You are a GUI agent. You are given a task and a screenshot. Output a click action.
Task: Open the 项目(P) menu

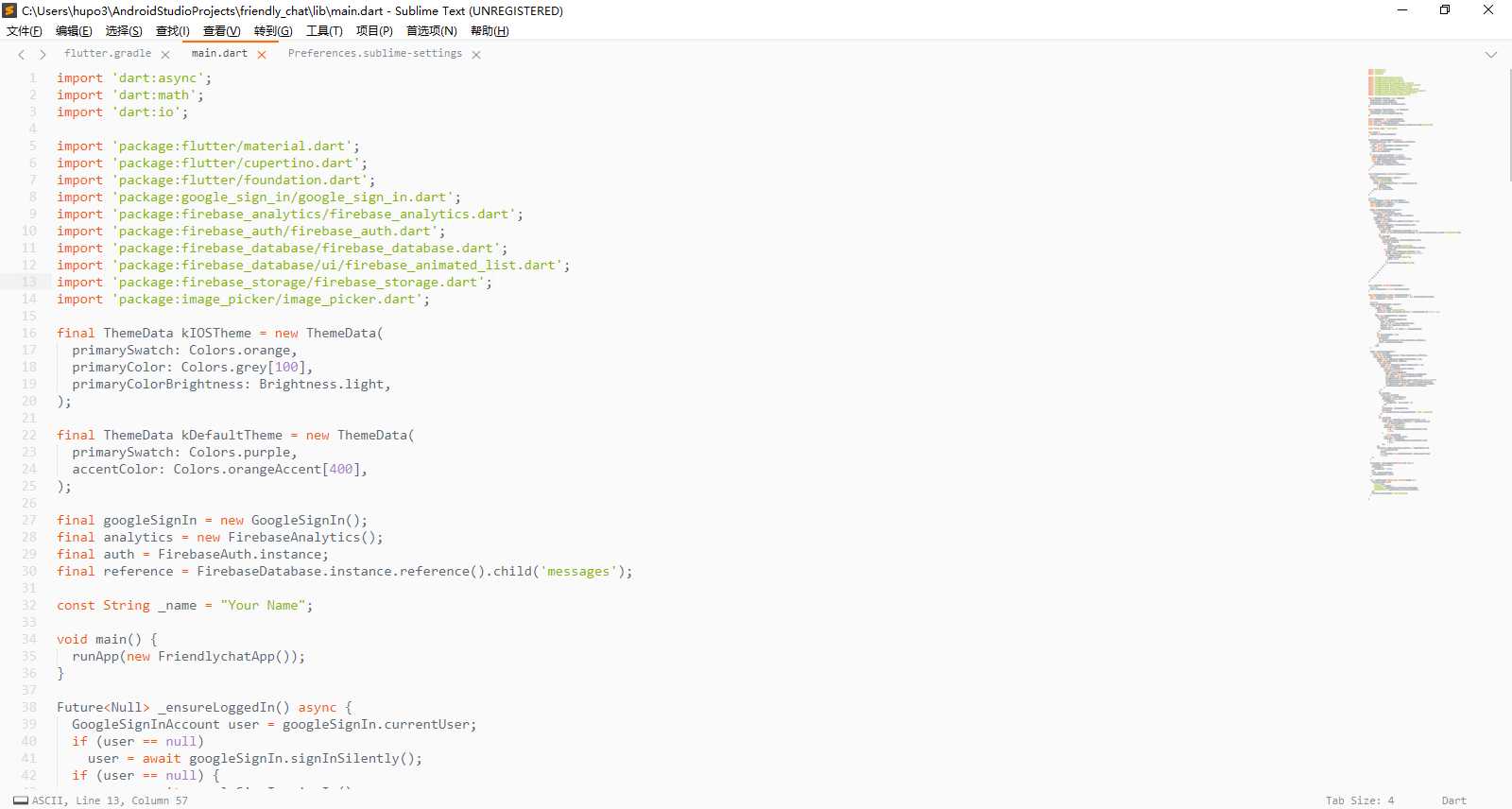pyautogui.click(x=374, y=31)
